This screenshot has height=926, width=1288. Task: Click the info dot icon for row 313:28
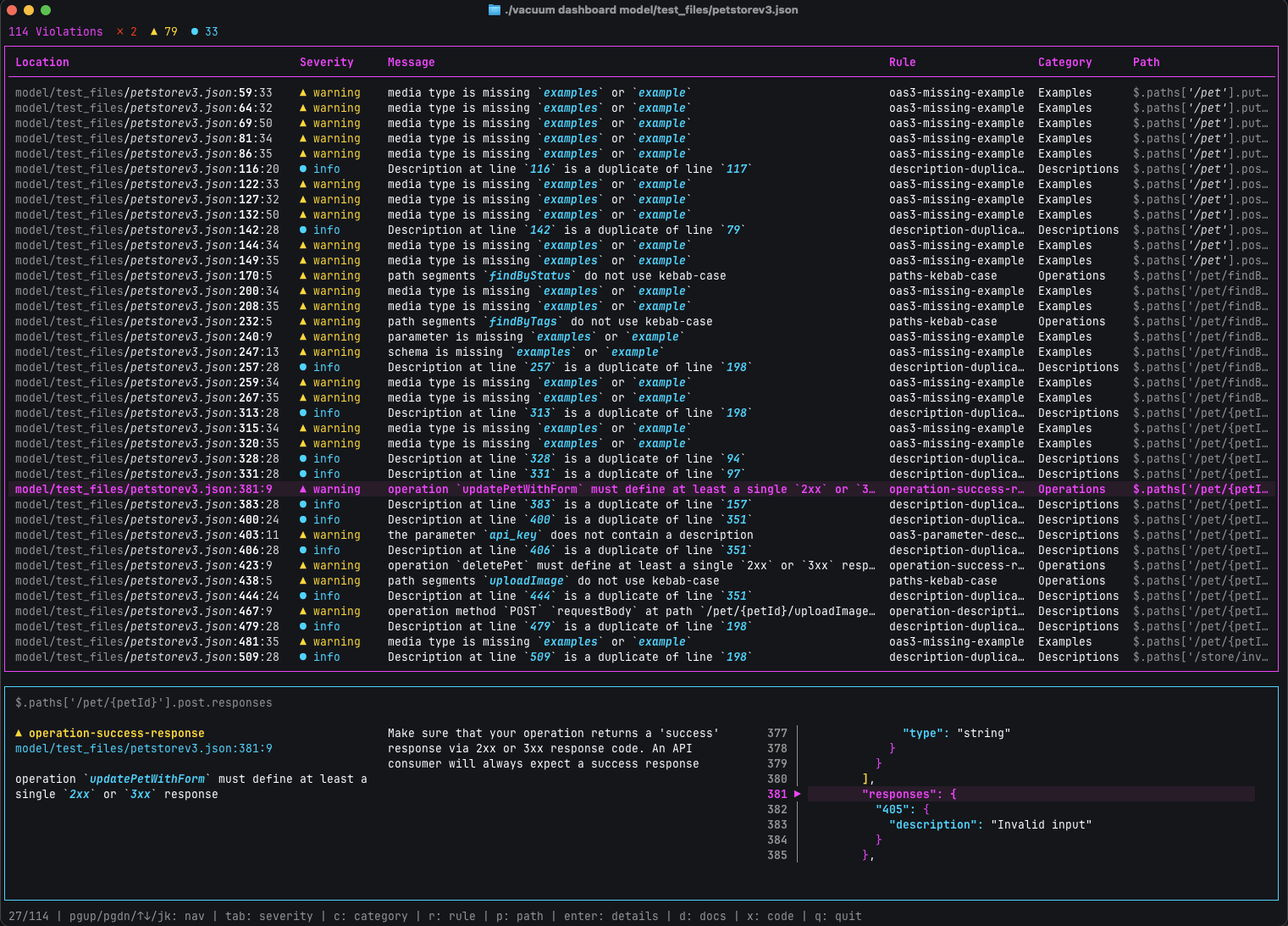(x=303, y=413)
